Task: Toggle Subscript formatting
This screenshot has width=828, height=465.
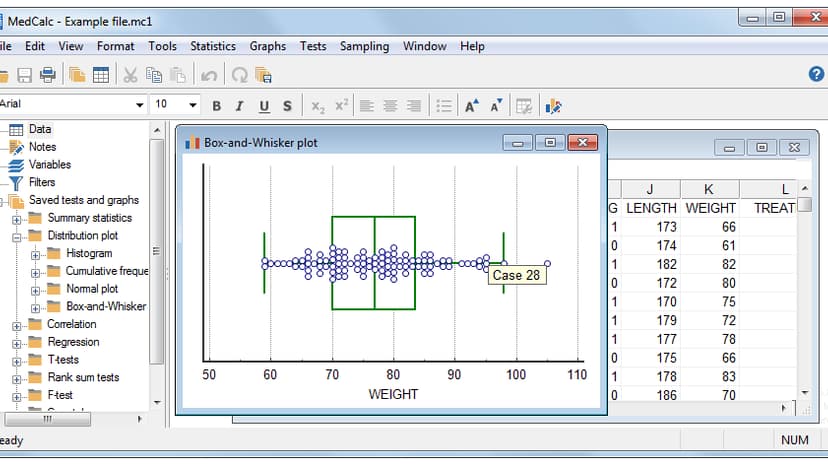Action: point(318,107)
